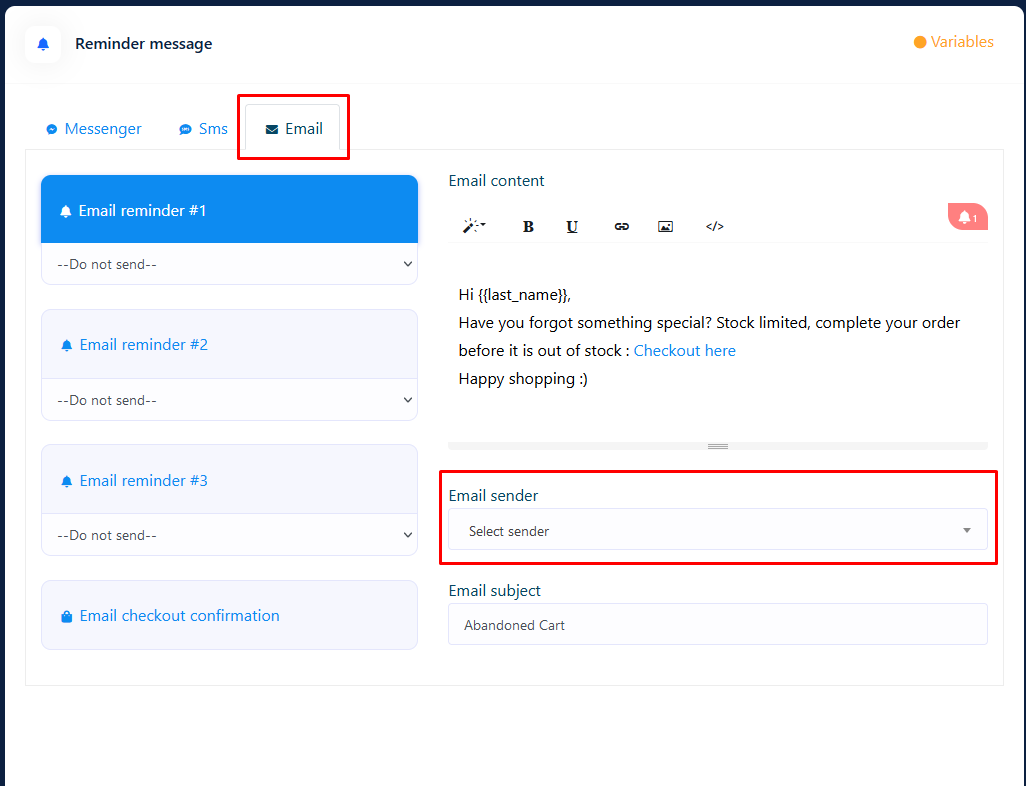Click the red bell notification badge
The height and width of the screenshot is (786, 1026).
point(967,217)
